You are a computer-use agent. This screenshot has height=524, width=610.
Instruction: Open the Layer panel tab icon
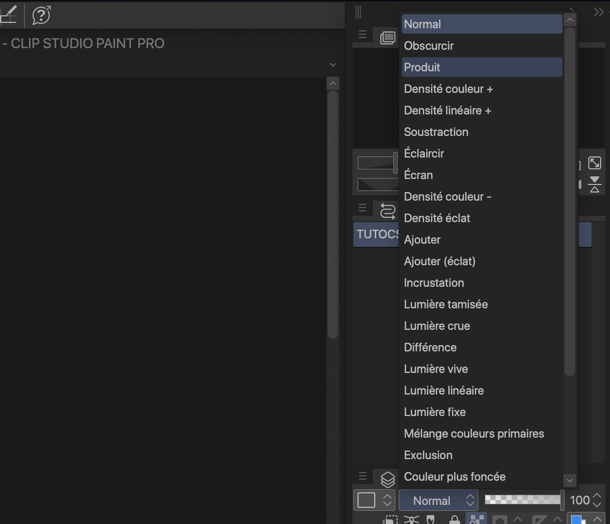388,479
